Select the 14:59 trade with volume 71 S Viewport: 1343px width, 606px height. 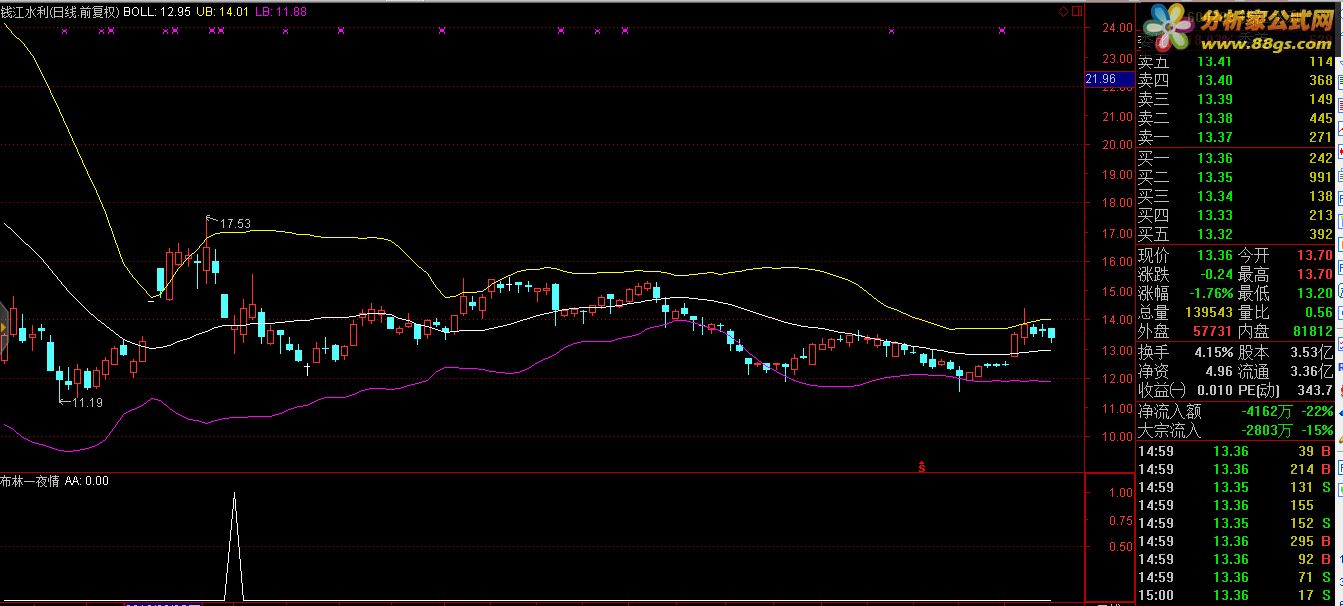click(1236, 577)
